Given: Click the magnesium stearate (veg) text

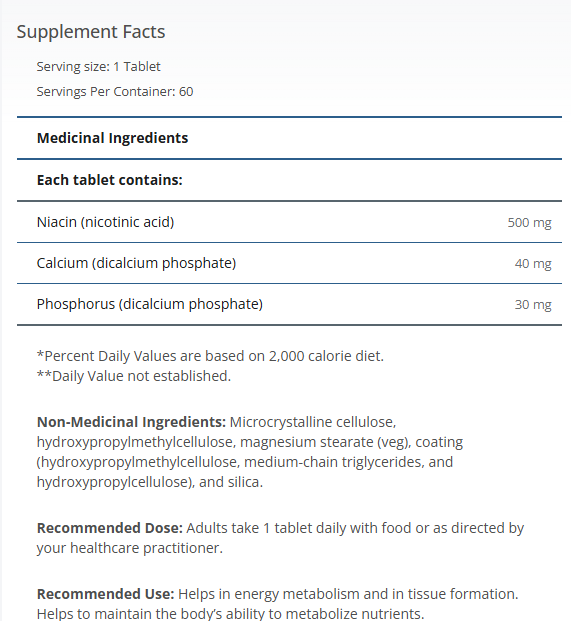Looking at the screenshot, I should (325, 442).
